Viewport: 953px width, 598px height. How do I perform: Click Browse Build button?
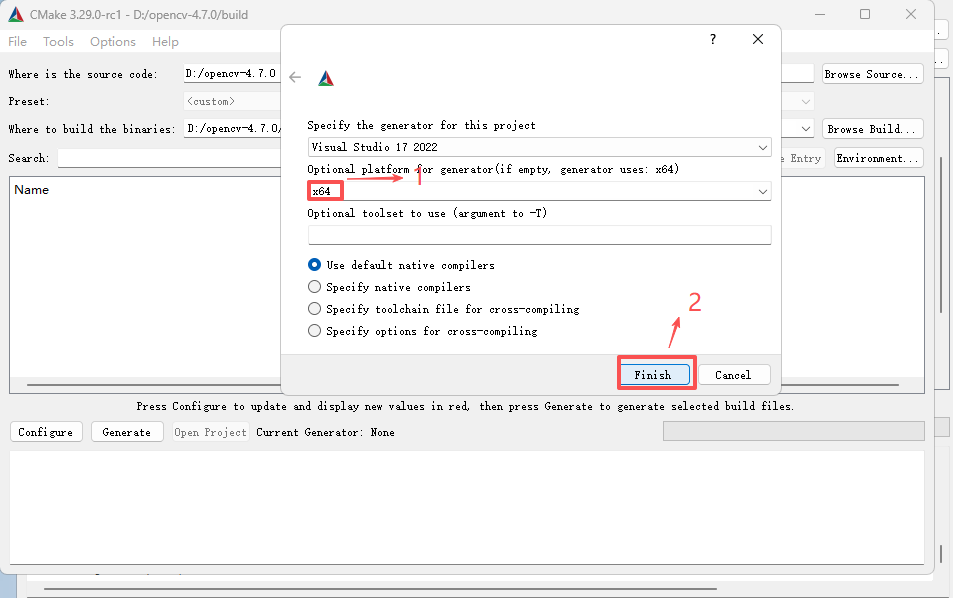pyautogui.click(x=873, y=129)
